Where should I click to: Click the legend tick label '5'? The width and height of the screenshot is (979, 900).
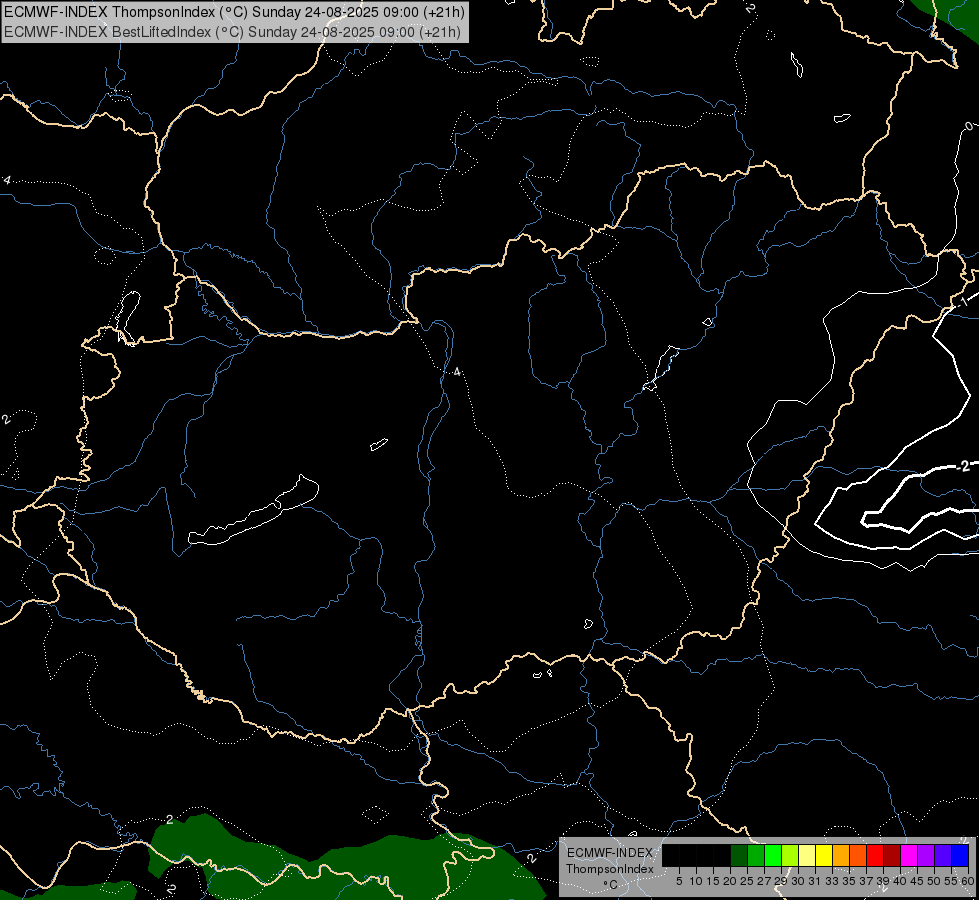679,881
